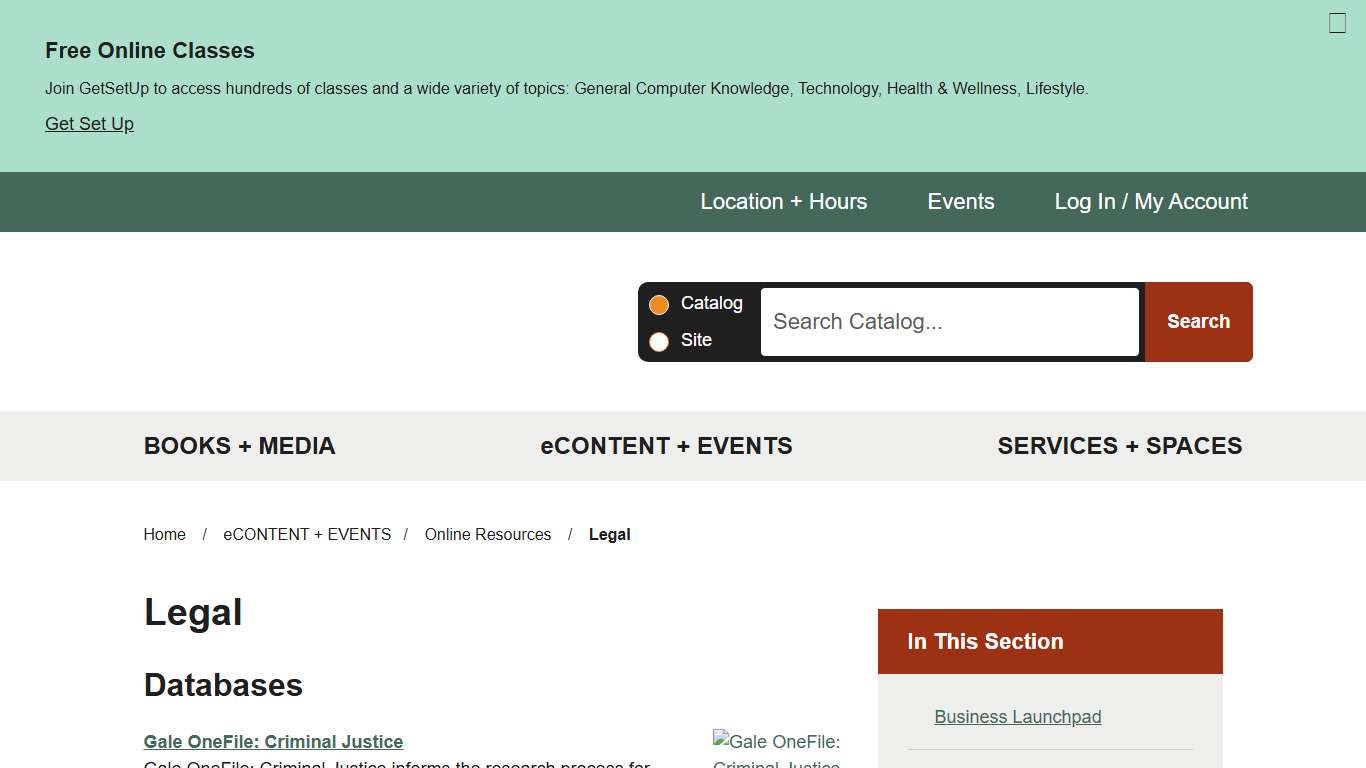Click eCONTENT + EVENTS in the breadcrumb trail
Viewport: 1366px width, 768px height.
[307, 535]
